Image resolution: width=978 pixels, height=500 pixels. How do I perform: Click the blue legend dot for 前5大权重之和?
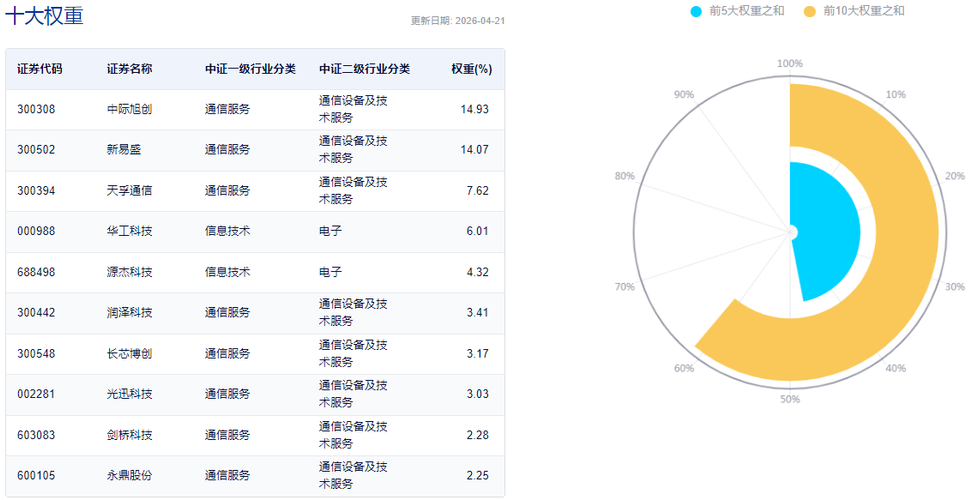tap(696, 11)
